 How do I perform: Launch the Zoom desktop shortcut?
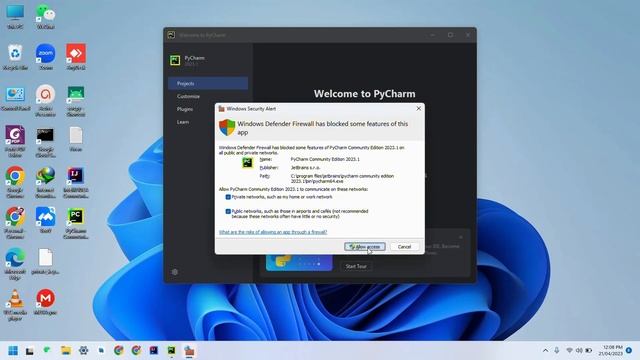coord(45,57)
